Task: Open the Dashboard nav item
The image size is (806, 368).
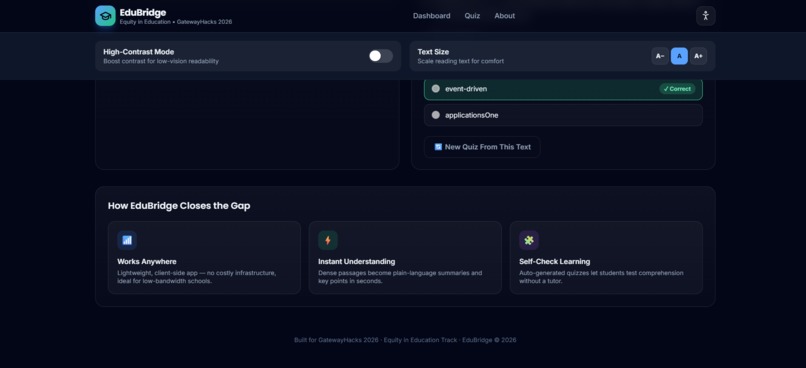Action: [x=432, y=16]
